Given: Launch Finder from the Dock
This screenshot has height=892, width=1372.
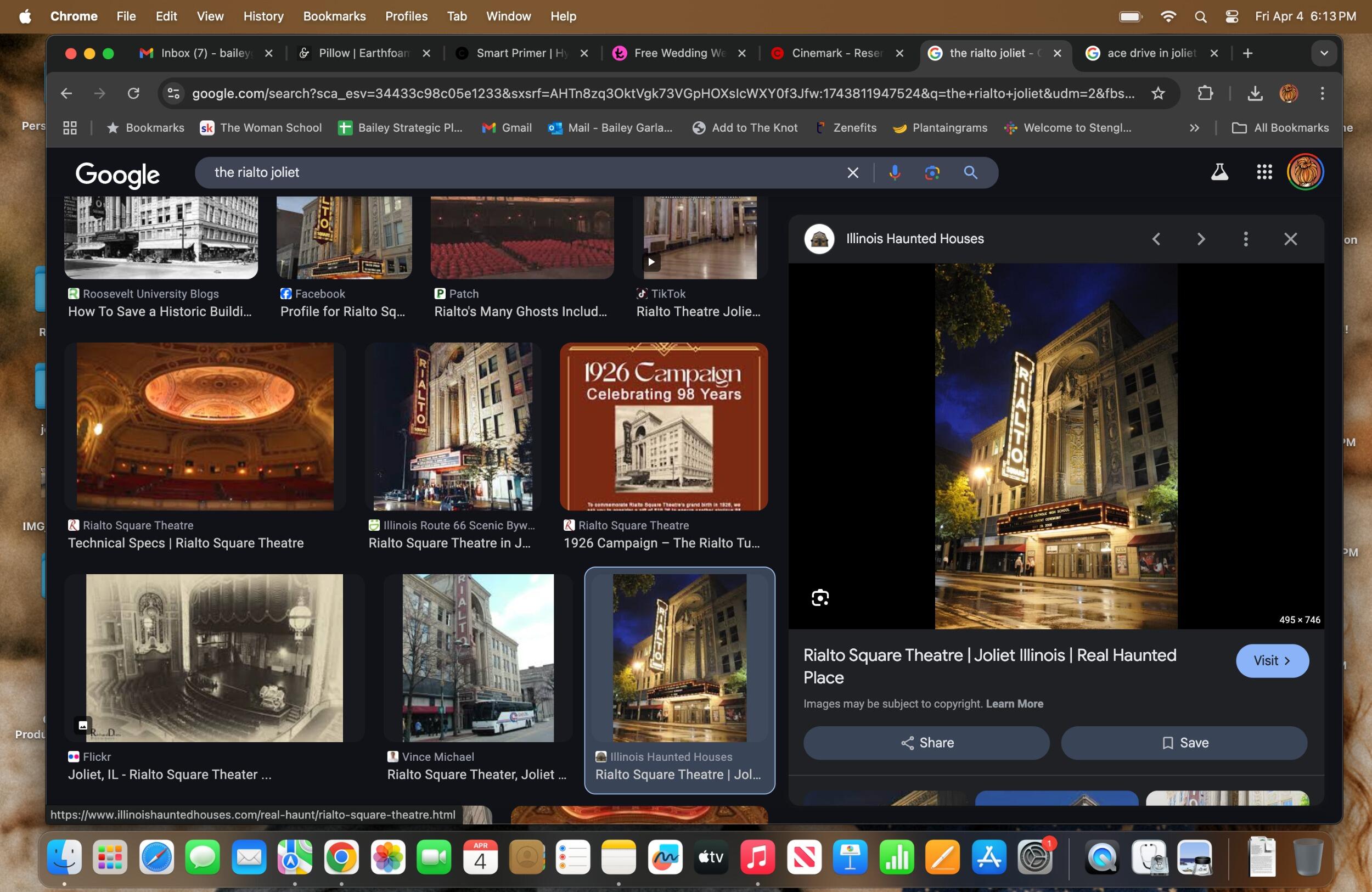Looking at the screenshot, I should click(64, 857).
